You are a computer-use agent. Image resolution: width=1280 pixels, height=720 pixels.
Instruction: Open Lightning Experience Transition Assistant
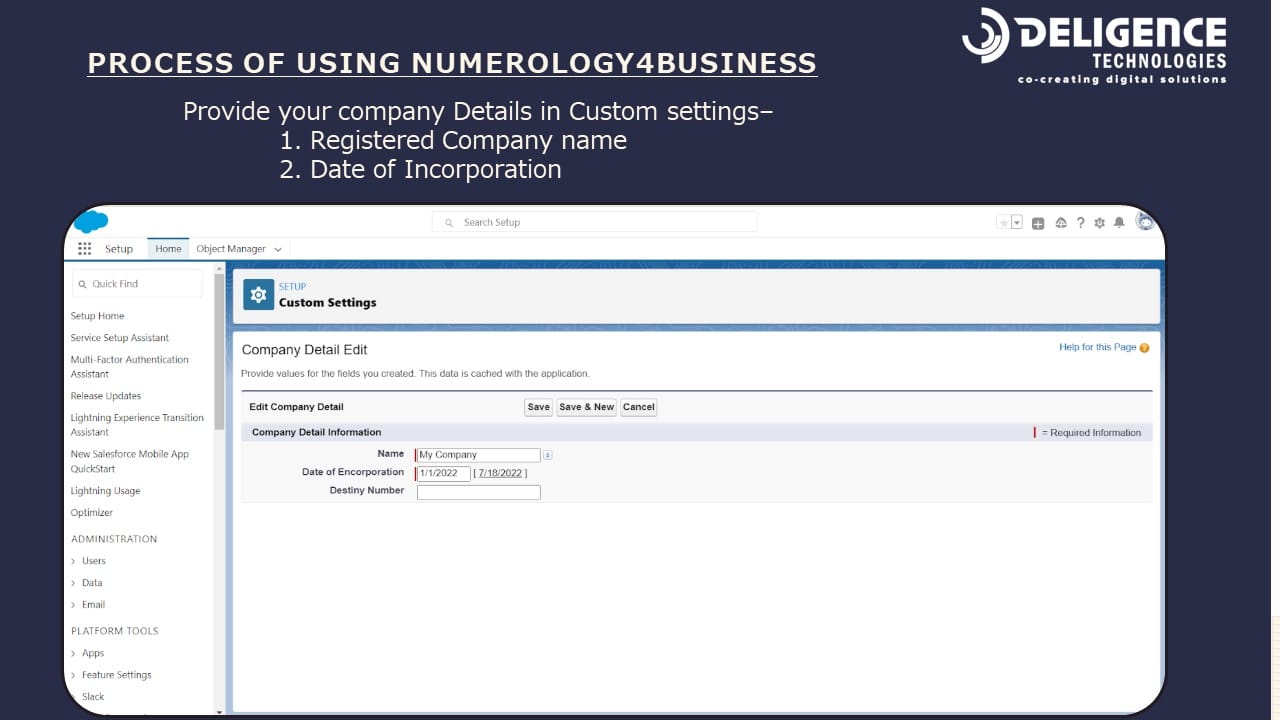pos(137,425)
